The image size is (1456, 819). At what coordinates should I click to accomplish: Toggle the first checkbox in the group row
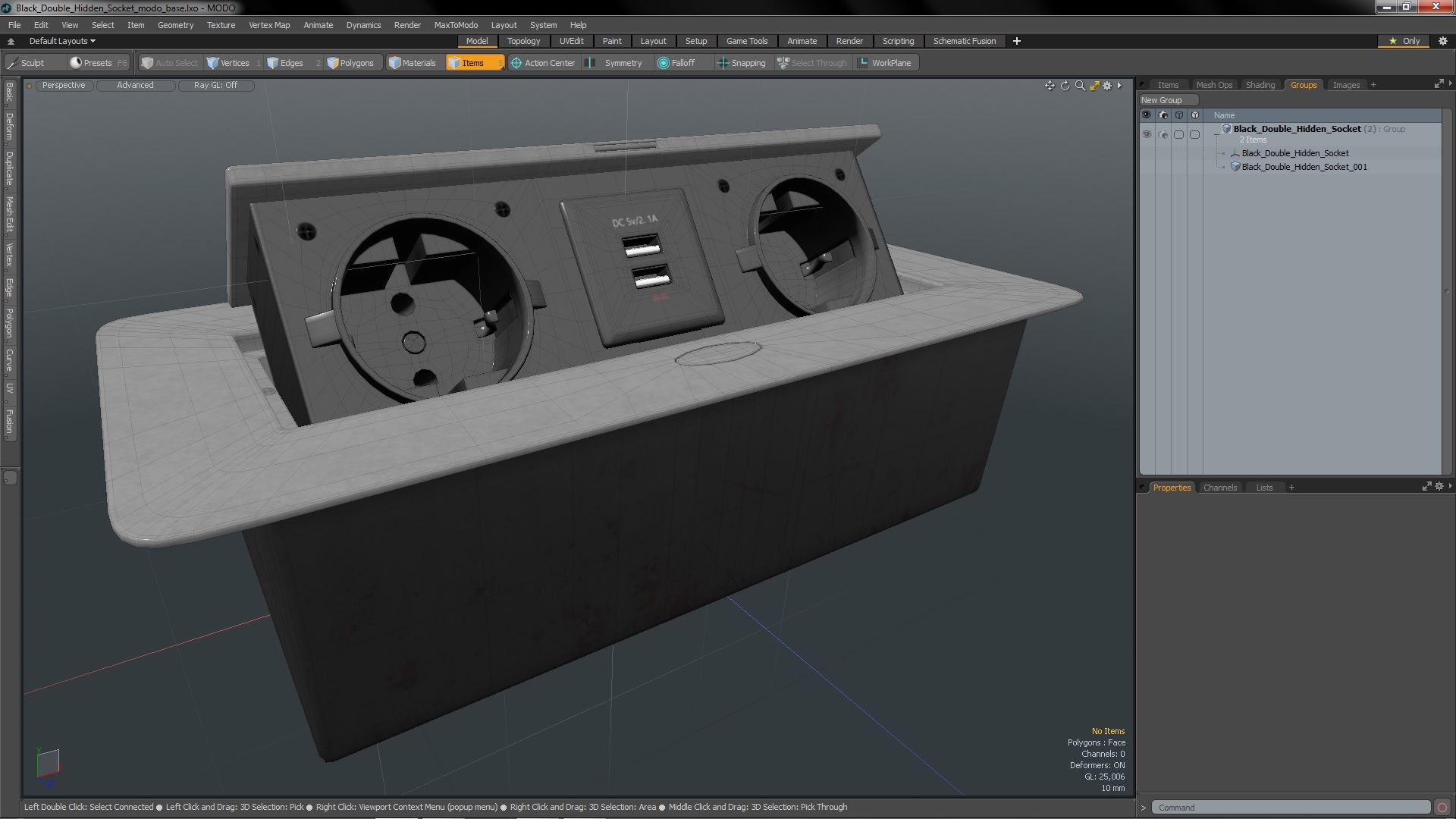click(x=1178, y=134)
